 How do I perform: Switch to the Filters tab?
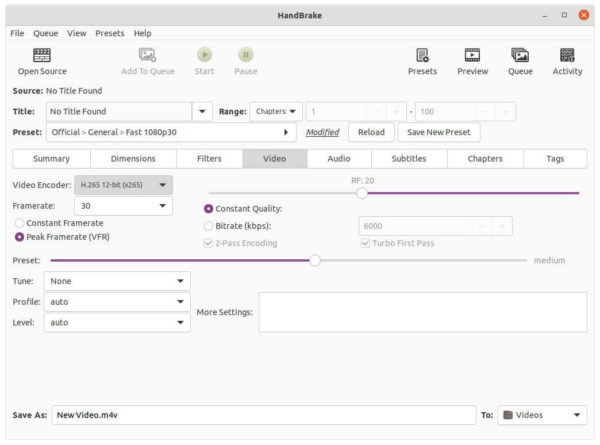(209, 158)
